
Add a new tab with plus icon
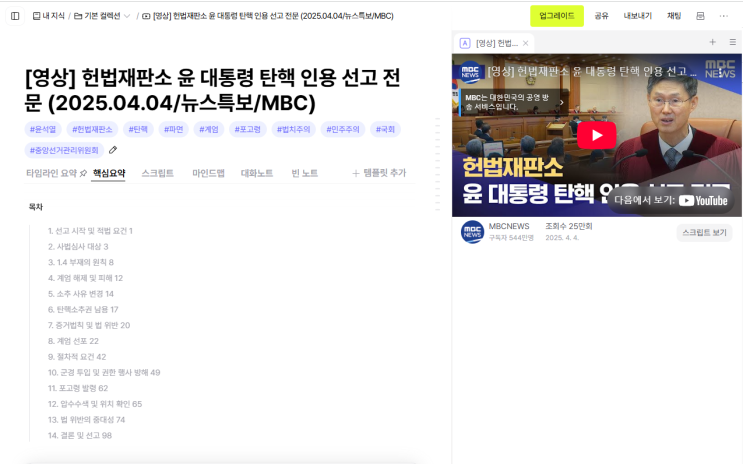click(712, 42)
